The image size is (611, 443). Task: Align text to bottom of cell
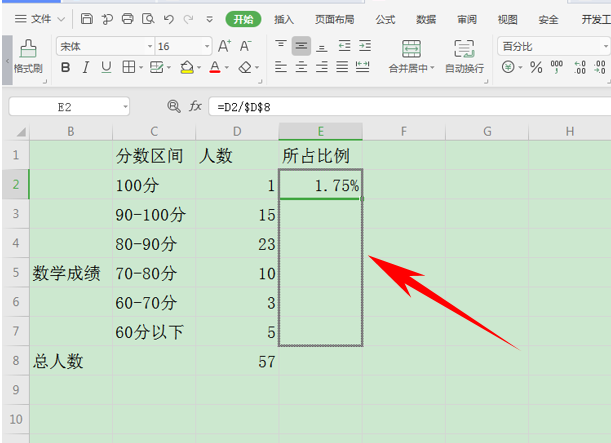321,46
